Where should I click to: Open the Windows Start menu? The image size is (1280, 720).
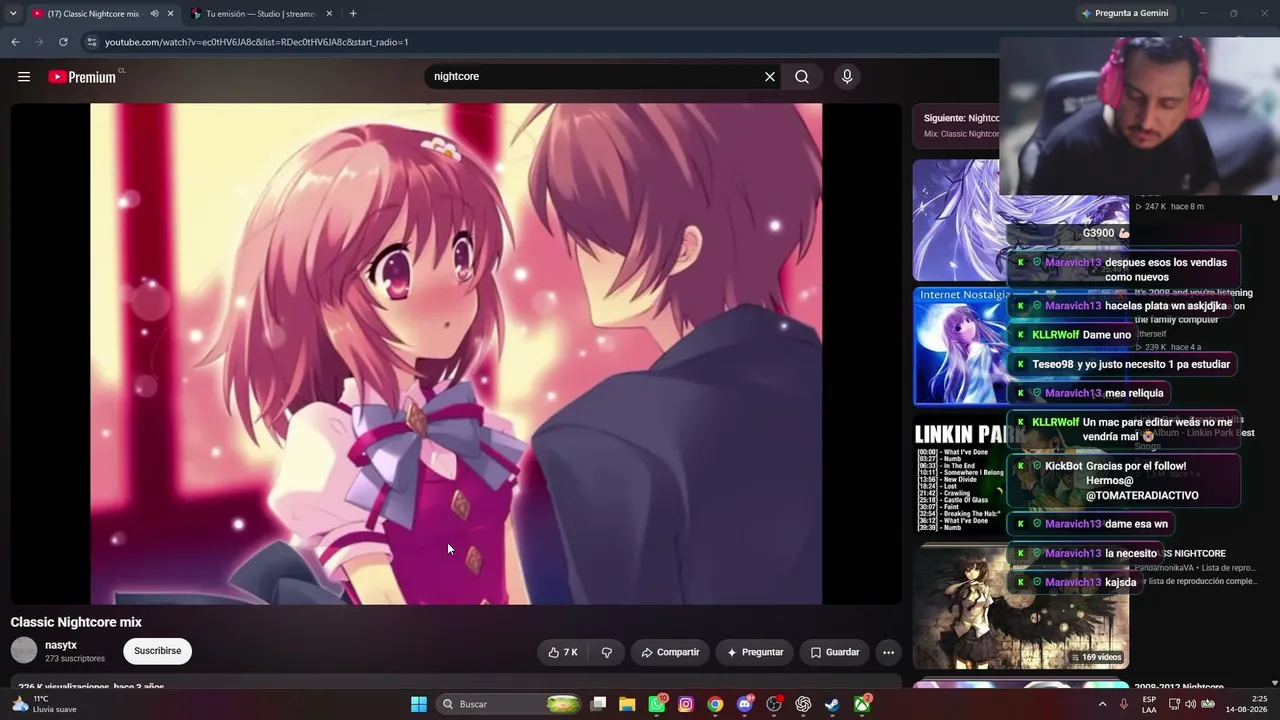pyautogui.click(x=419, y=704)
